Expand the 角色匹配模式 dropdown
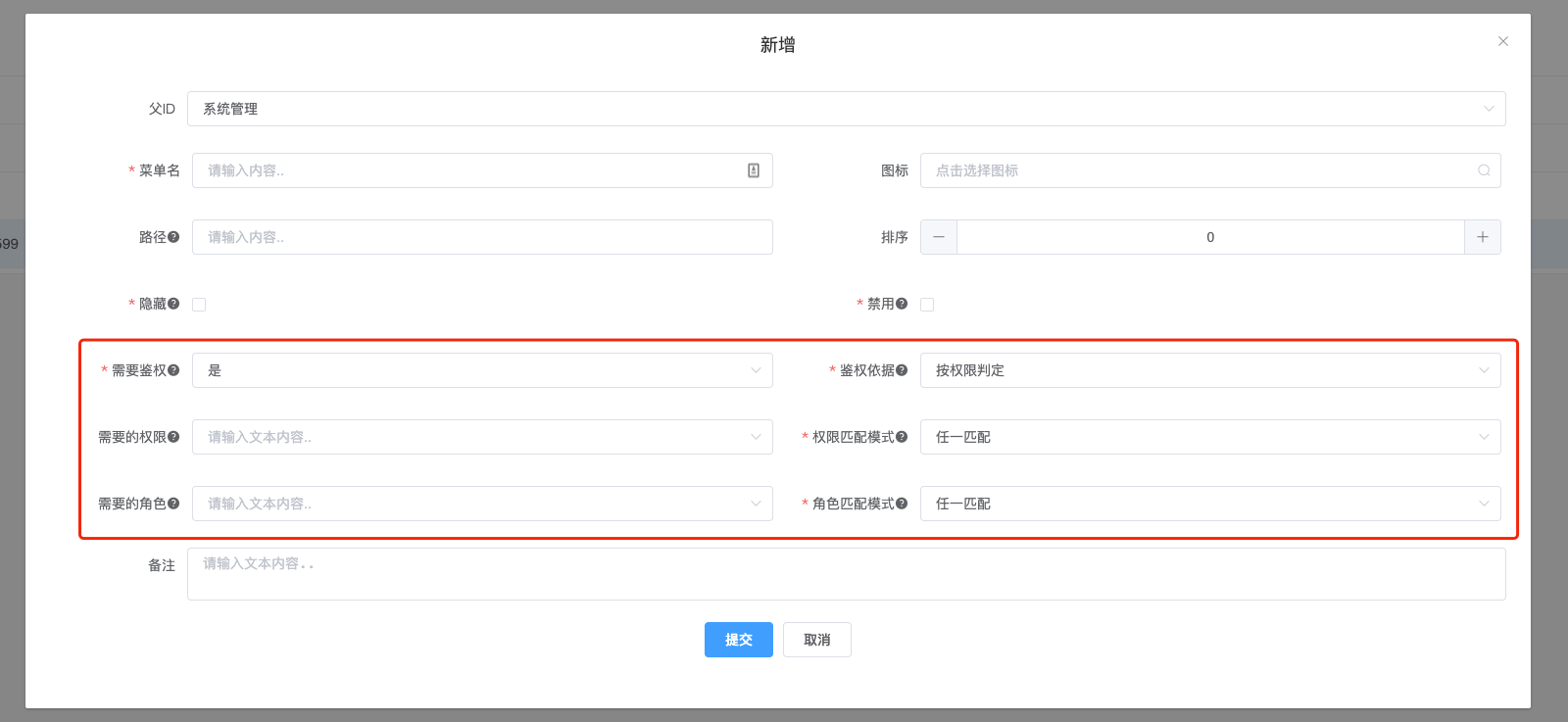Screen dimensions: 1568x722 pyautogui.click(x=1210, y=504)
